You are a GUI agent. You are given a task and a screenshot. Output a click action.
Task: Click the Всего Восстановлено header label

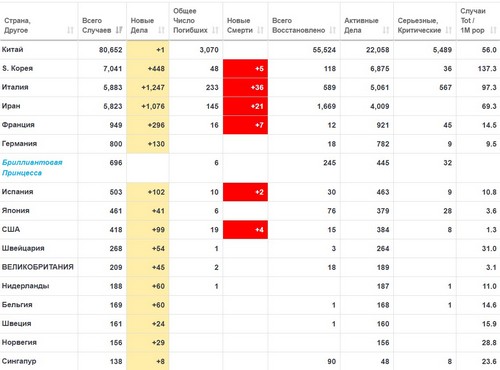(299, 25)
